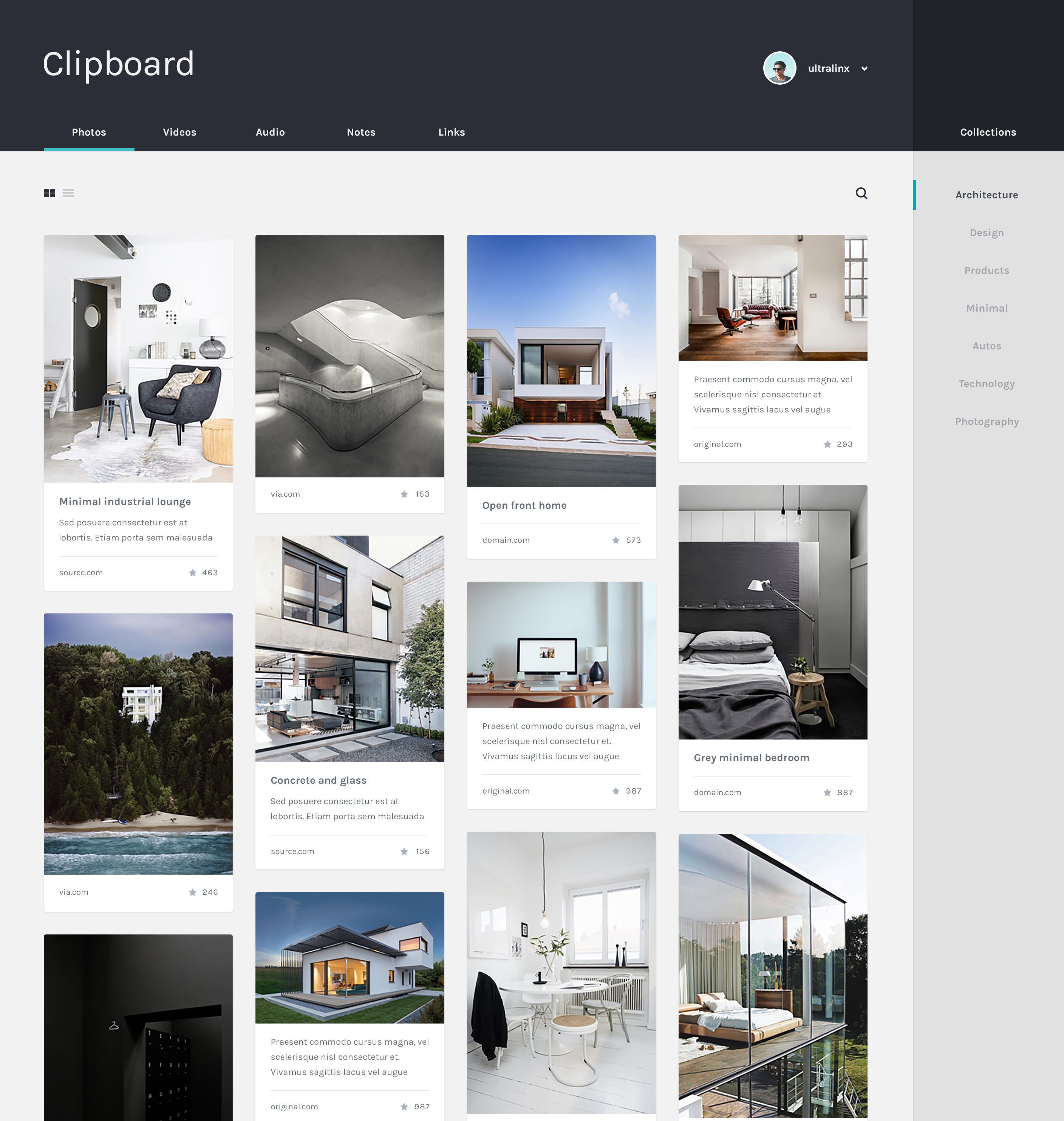This screenshot has height=1121, width=1064.
Task: Expand the ultralinx user dropdown menu
Action: point(866,68)
